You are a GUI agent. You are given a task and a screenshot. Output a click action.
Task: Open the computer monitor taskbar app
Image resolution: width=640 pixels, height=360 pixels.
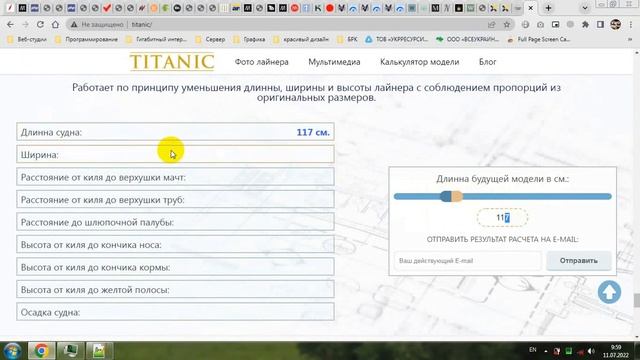tap(70, 351)
